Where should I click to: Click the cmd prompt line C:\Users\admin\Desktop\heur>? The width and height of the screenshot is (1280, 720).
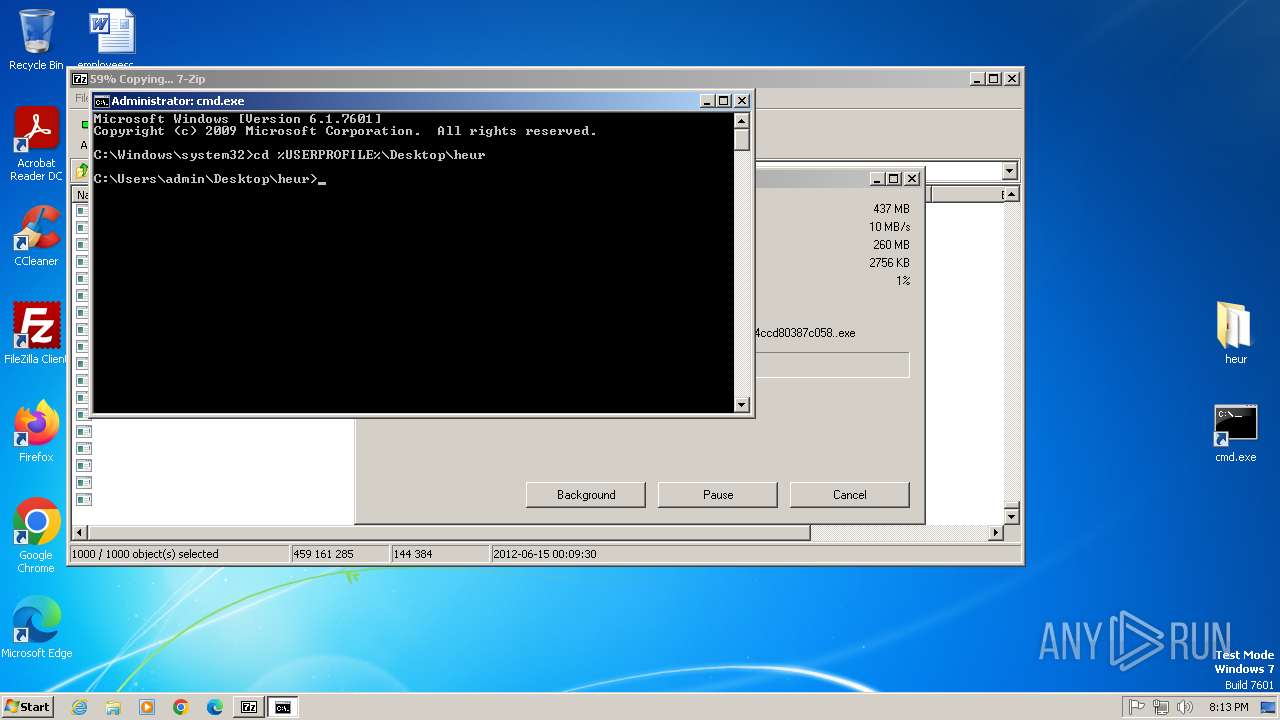(x=206, y=179)
